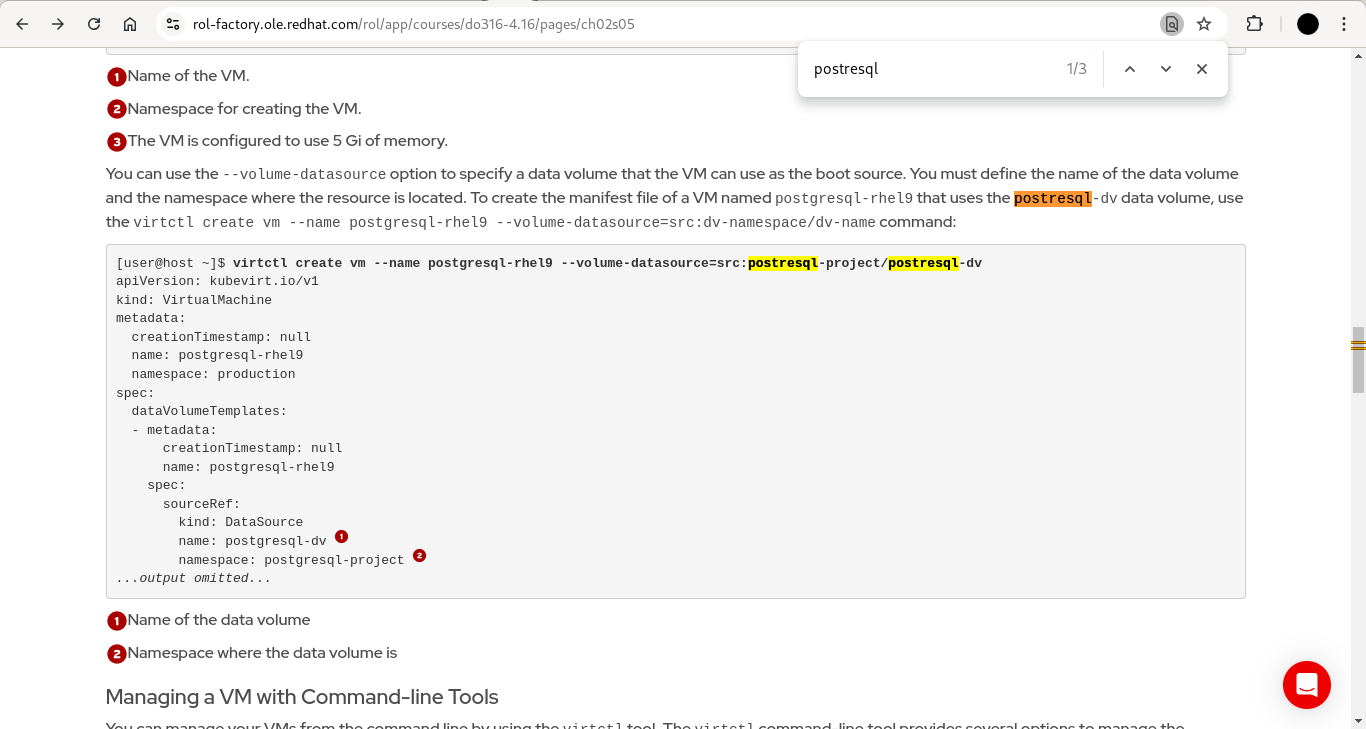Click text about 5 Gi of memory

(x=288, y=141)
